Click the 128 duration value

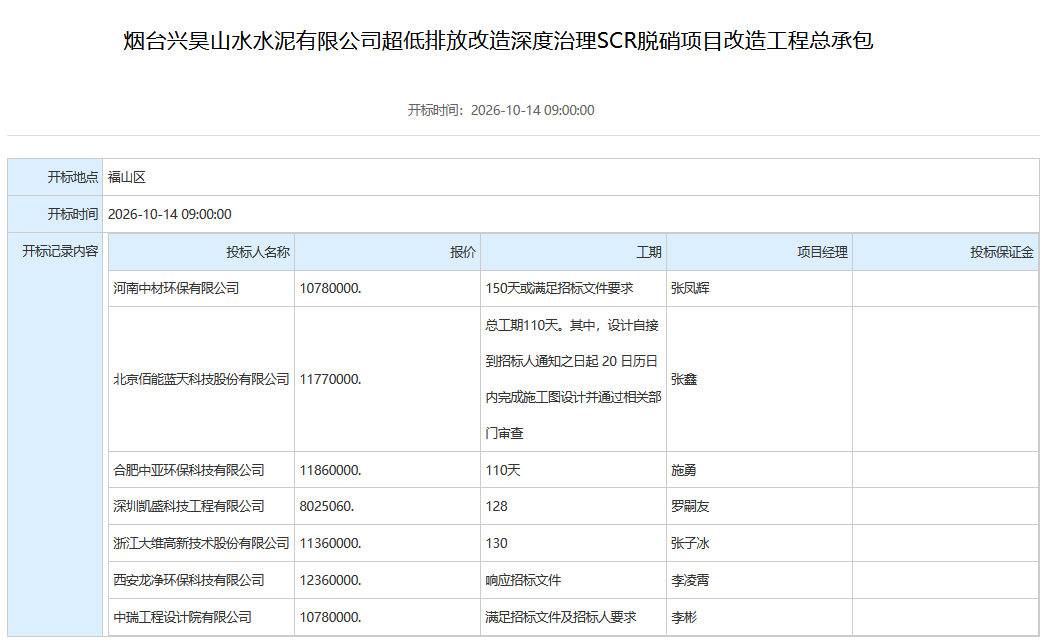[x=497, y=506]
